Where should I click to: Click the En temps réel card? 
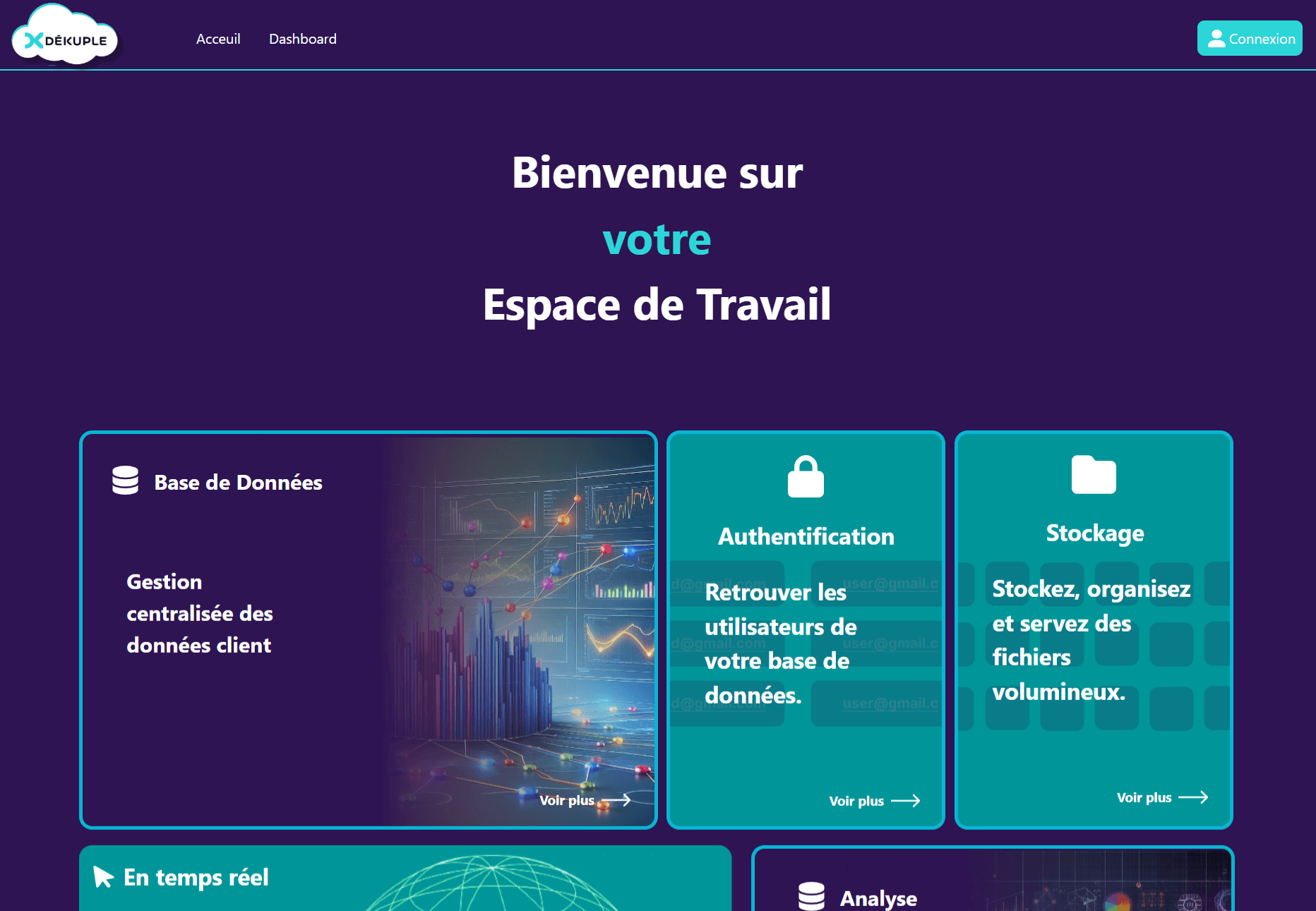[x=406, y=879]
